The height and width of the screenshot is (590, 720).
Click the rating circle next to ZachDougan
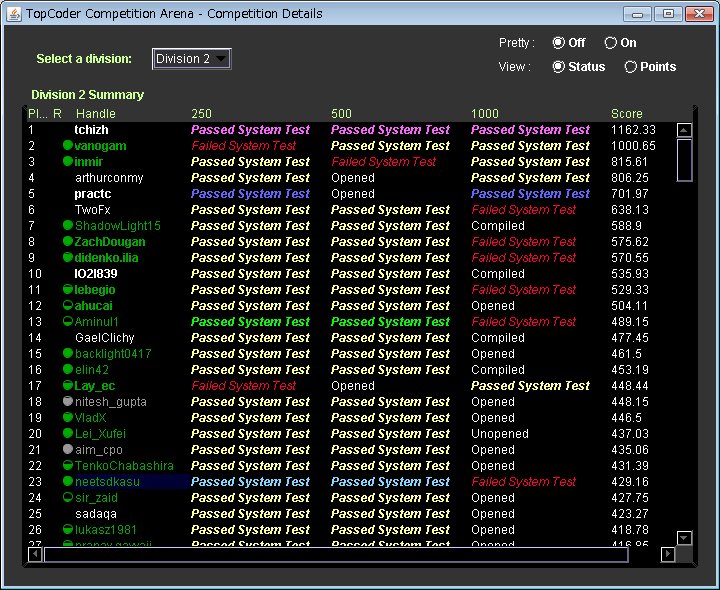tap(68, 241)
